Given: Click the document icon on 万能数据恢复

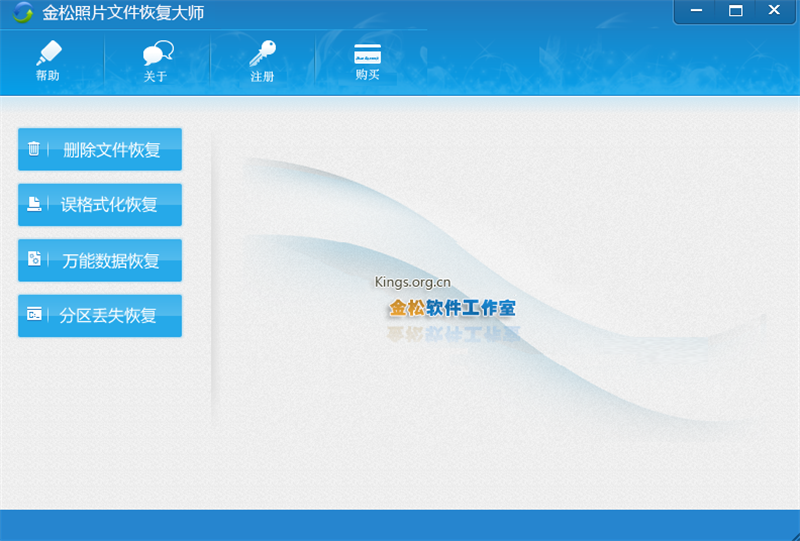Looking at the screenshot, I should pos(34,258).
